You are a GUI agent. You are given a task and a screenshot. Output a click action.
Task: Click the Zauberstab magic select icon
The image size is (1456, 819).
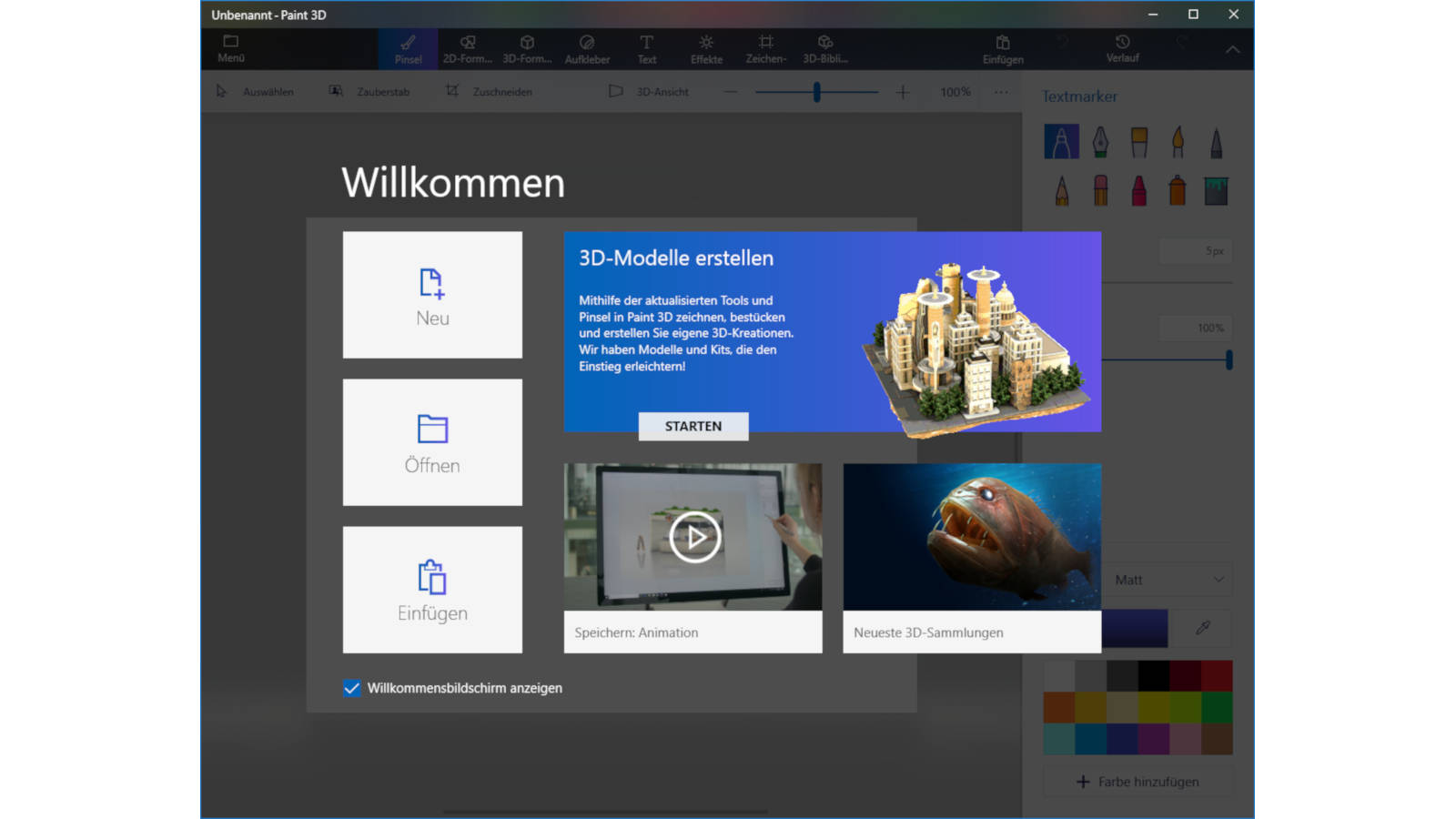337,91
